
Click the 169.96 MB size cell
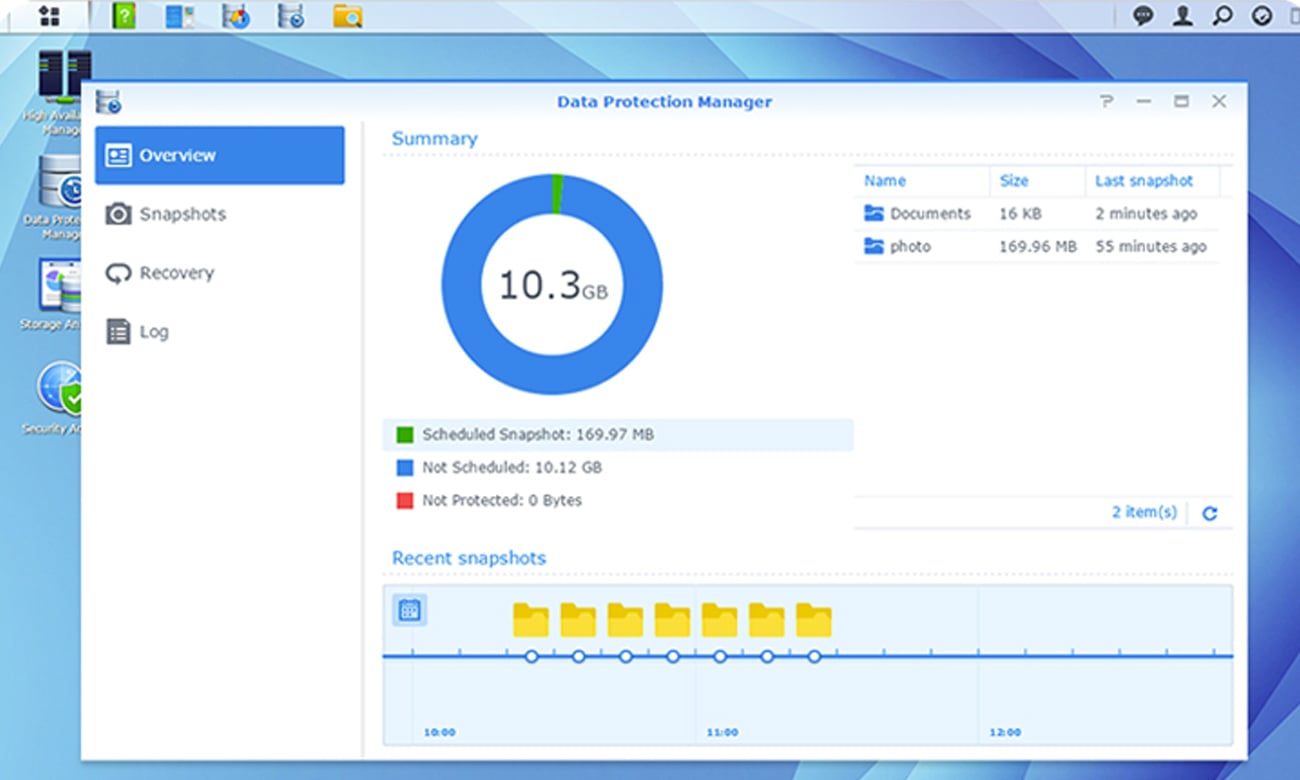pos(1038,246)
